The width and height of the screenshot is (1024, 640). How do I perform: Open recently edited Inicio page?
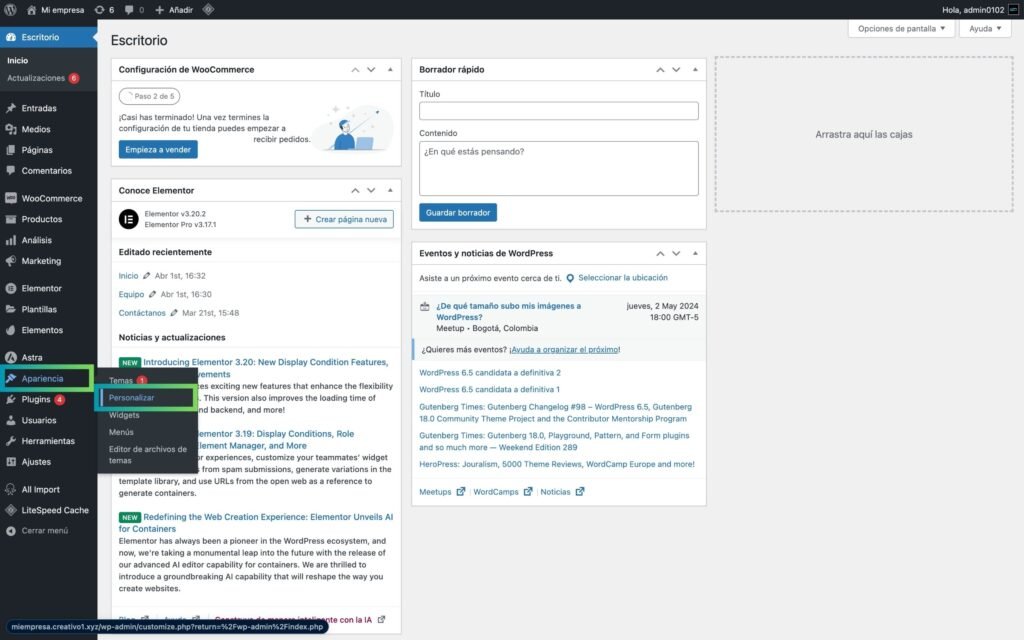tap(128, 276)
